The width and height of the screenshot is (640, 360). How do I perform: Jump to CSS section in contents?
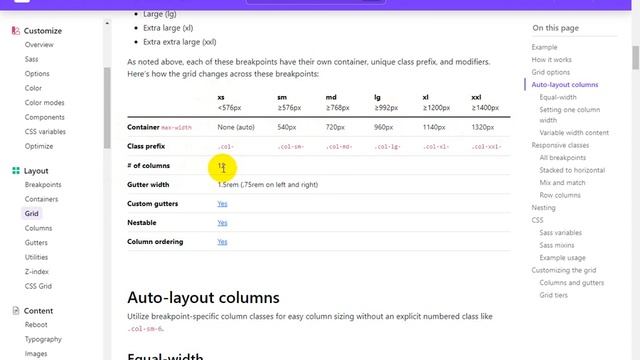[x=537, y=220]
